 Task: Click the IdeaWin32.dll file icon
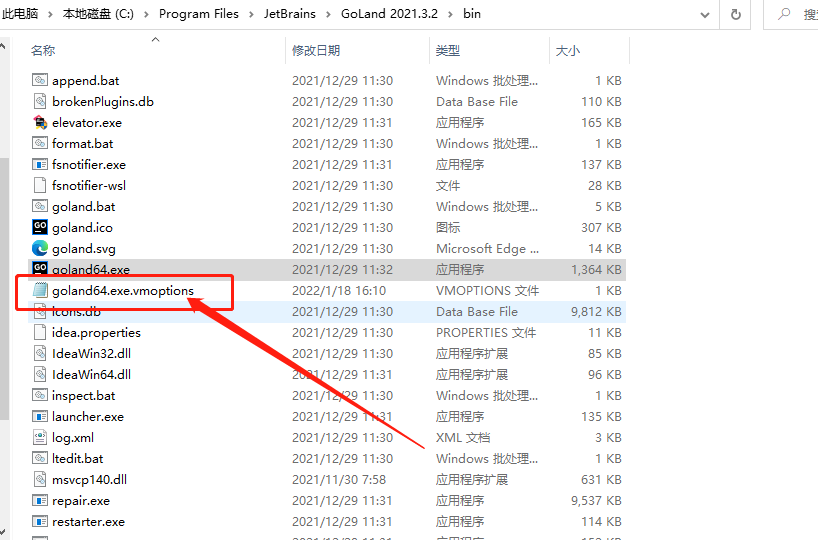pyautogui.click(x=40, y=353)
